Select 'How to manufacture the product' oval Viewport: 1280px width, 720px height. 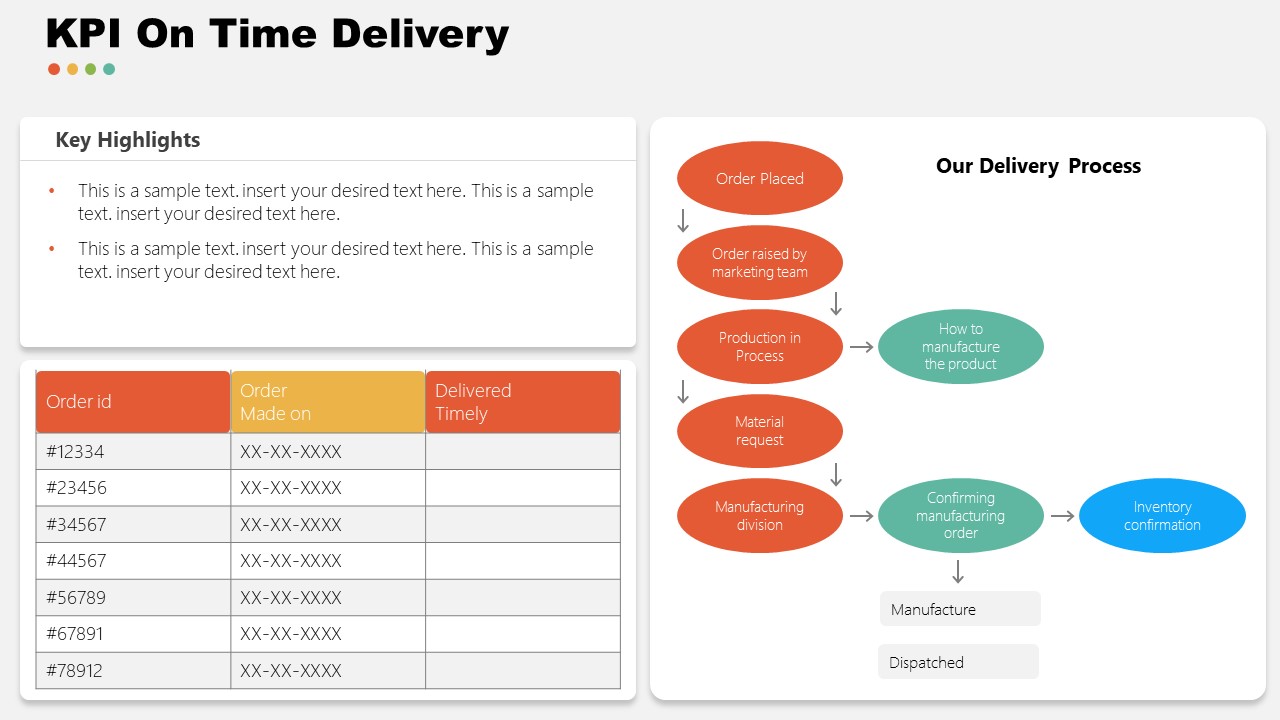pos(961,347)
